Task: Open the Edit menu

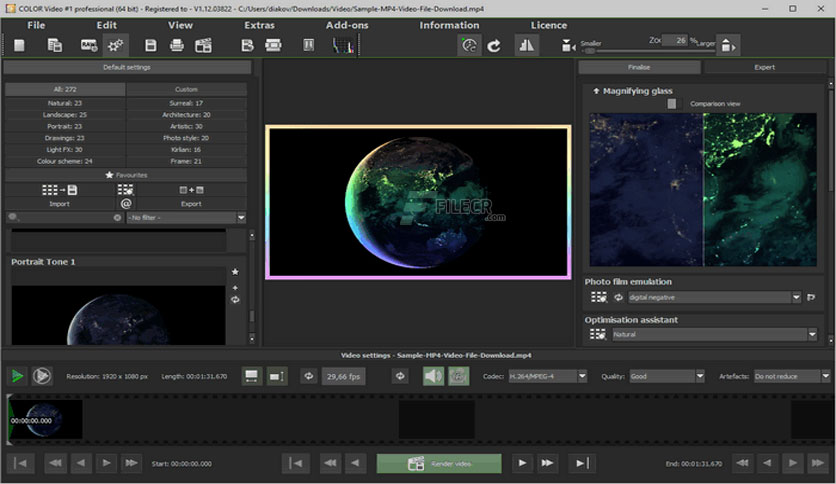Action: tap(107, 25)
